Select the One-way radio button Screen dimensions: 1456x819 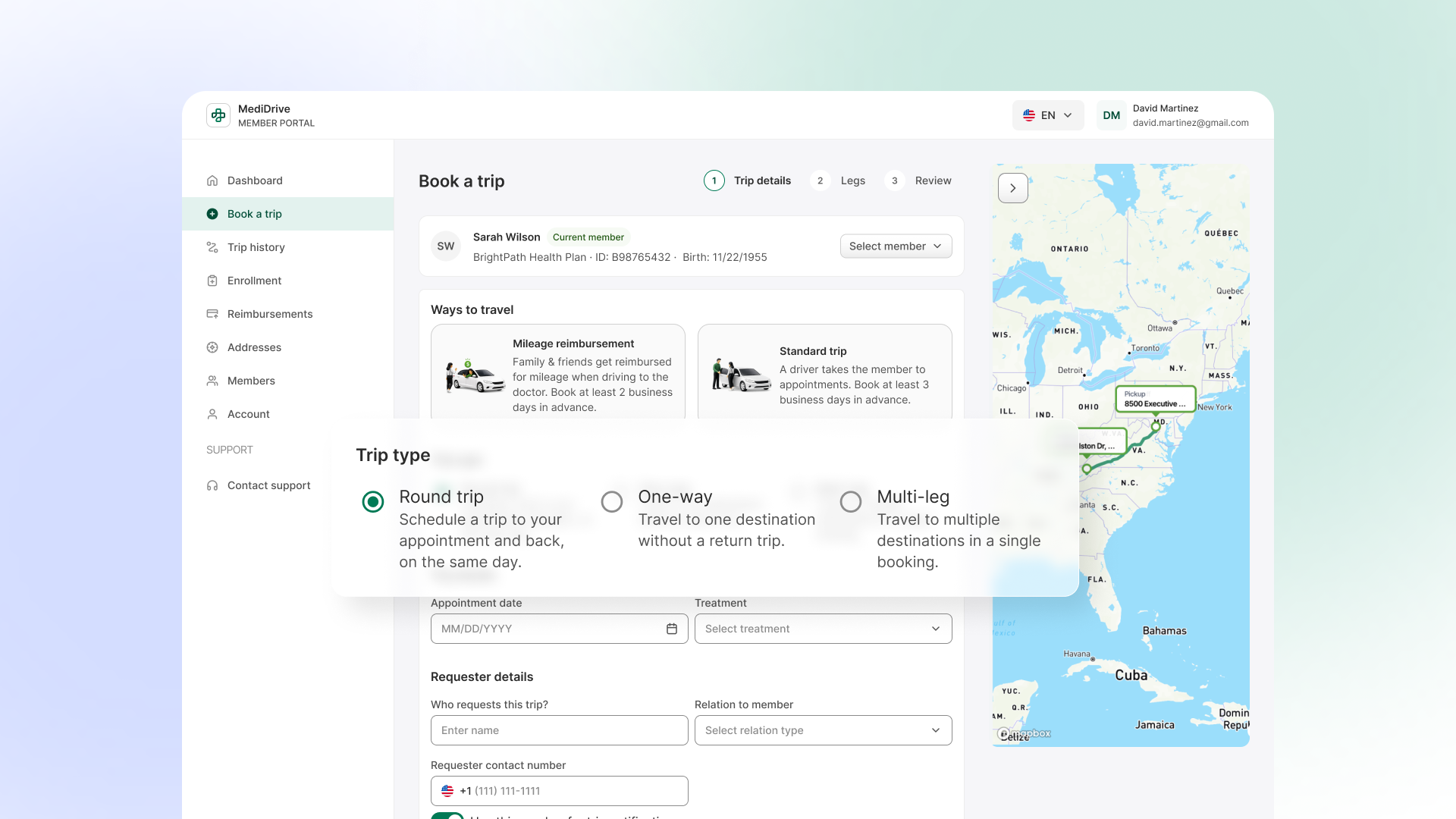coord(612,501)
